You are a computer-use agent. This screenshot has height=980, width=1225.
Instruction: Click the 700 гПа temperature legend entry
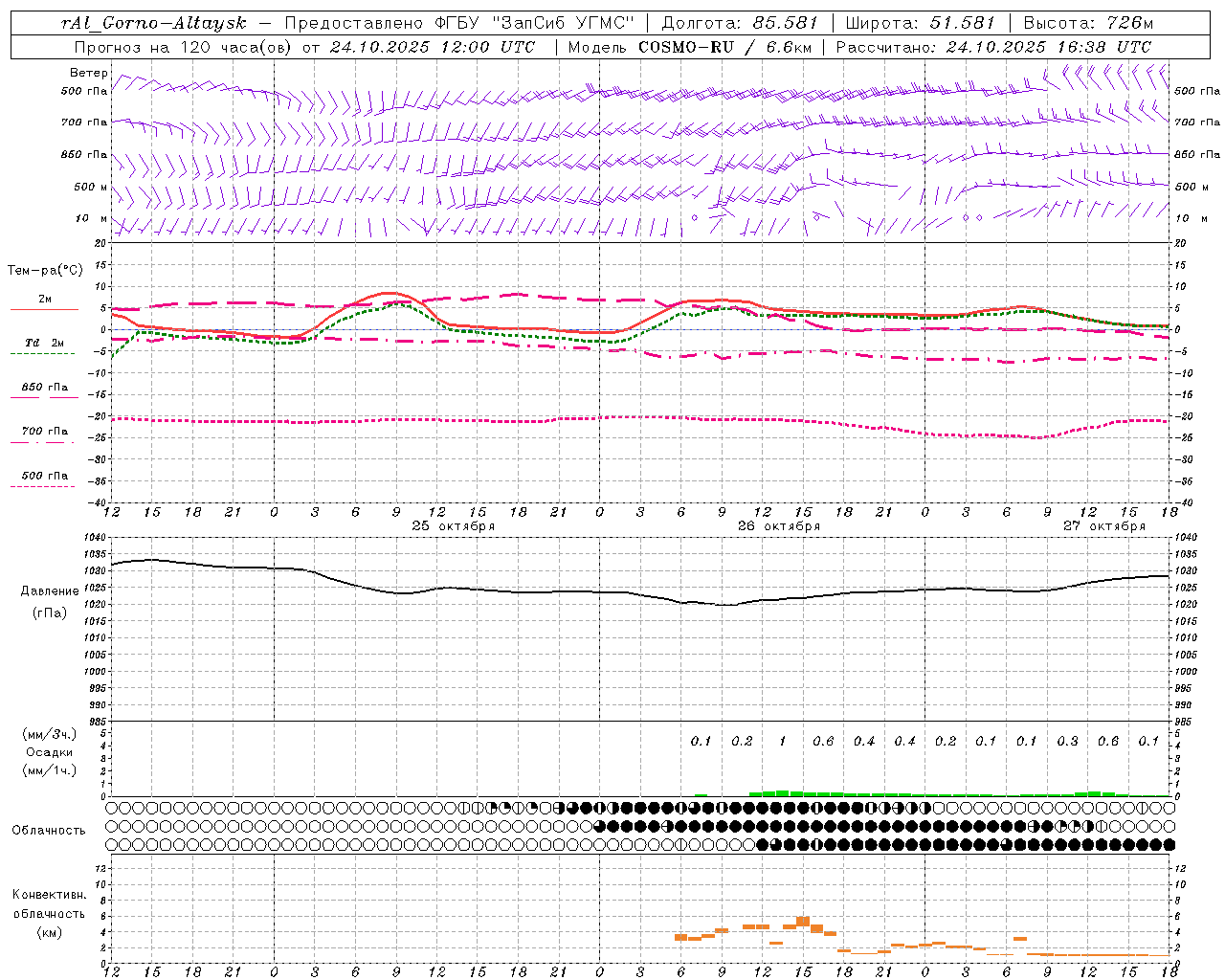pos(44,432)
